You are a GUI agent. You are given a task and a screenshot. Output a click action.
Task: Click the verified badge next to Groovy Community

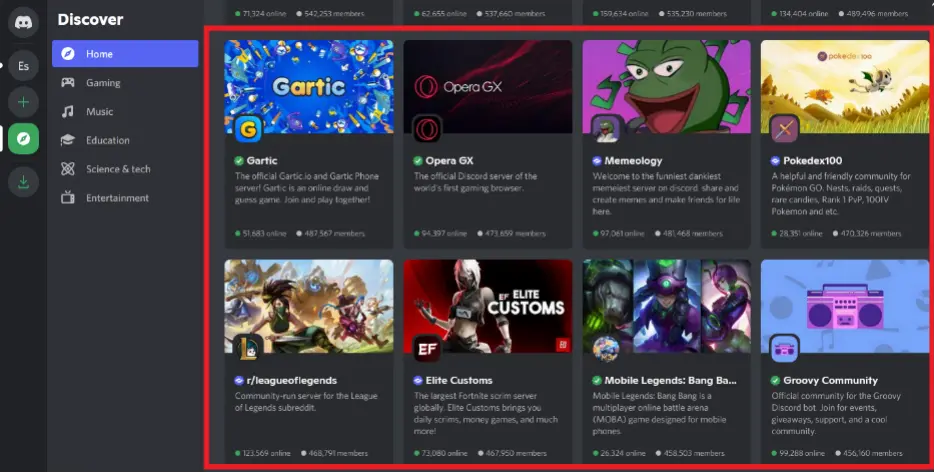(775, 380)
